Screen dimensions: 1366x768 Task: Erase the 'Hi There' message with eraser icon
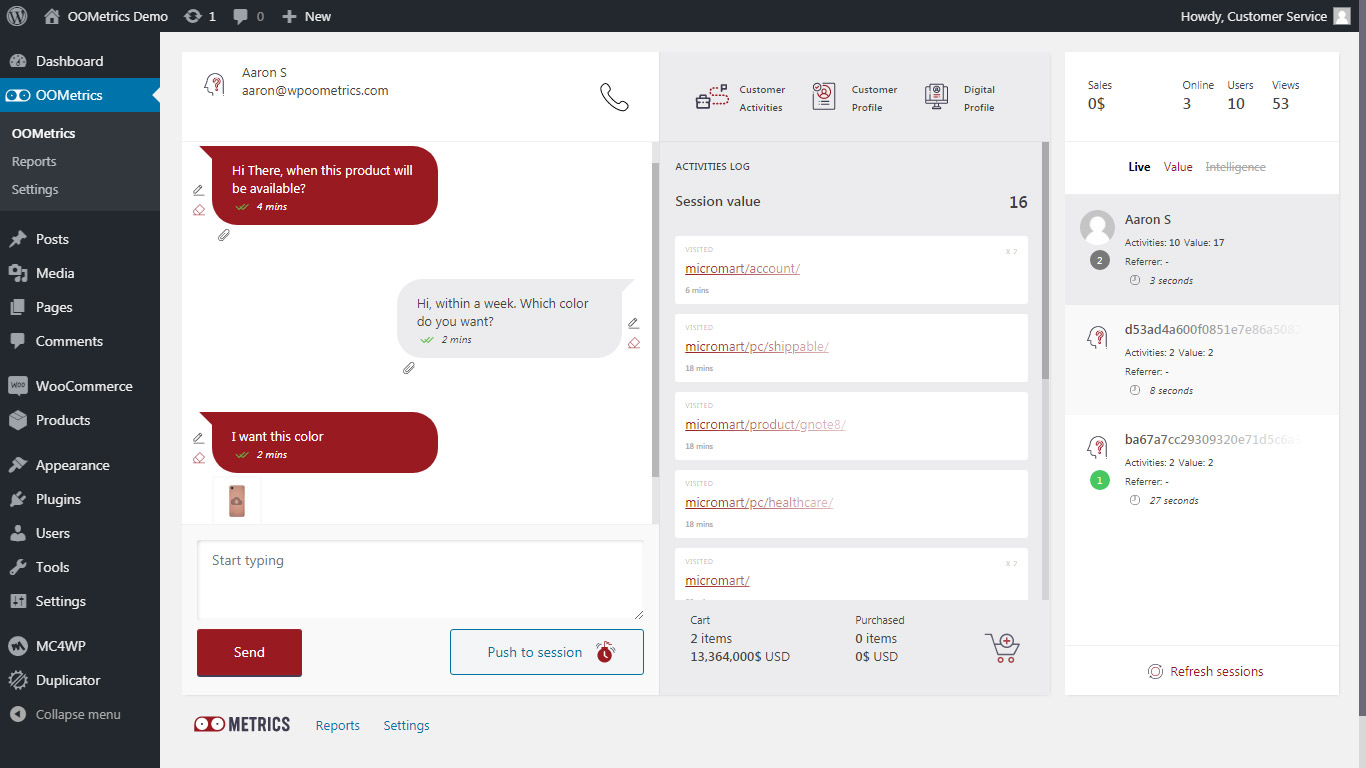pos(198,210)
